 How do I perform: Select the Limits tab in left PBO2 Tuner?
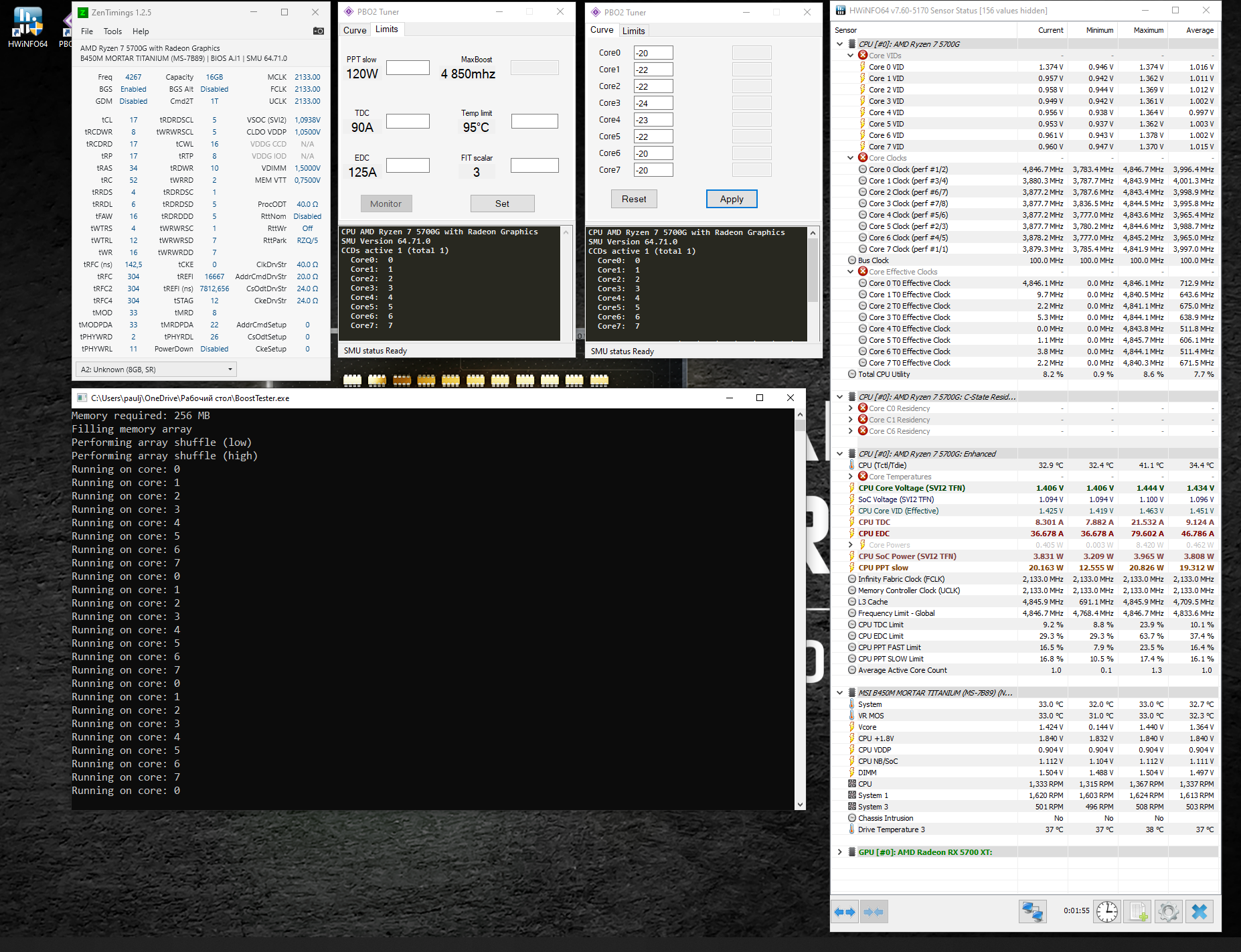click(x=387, y=29)
